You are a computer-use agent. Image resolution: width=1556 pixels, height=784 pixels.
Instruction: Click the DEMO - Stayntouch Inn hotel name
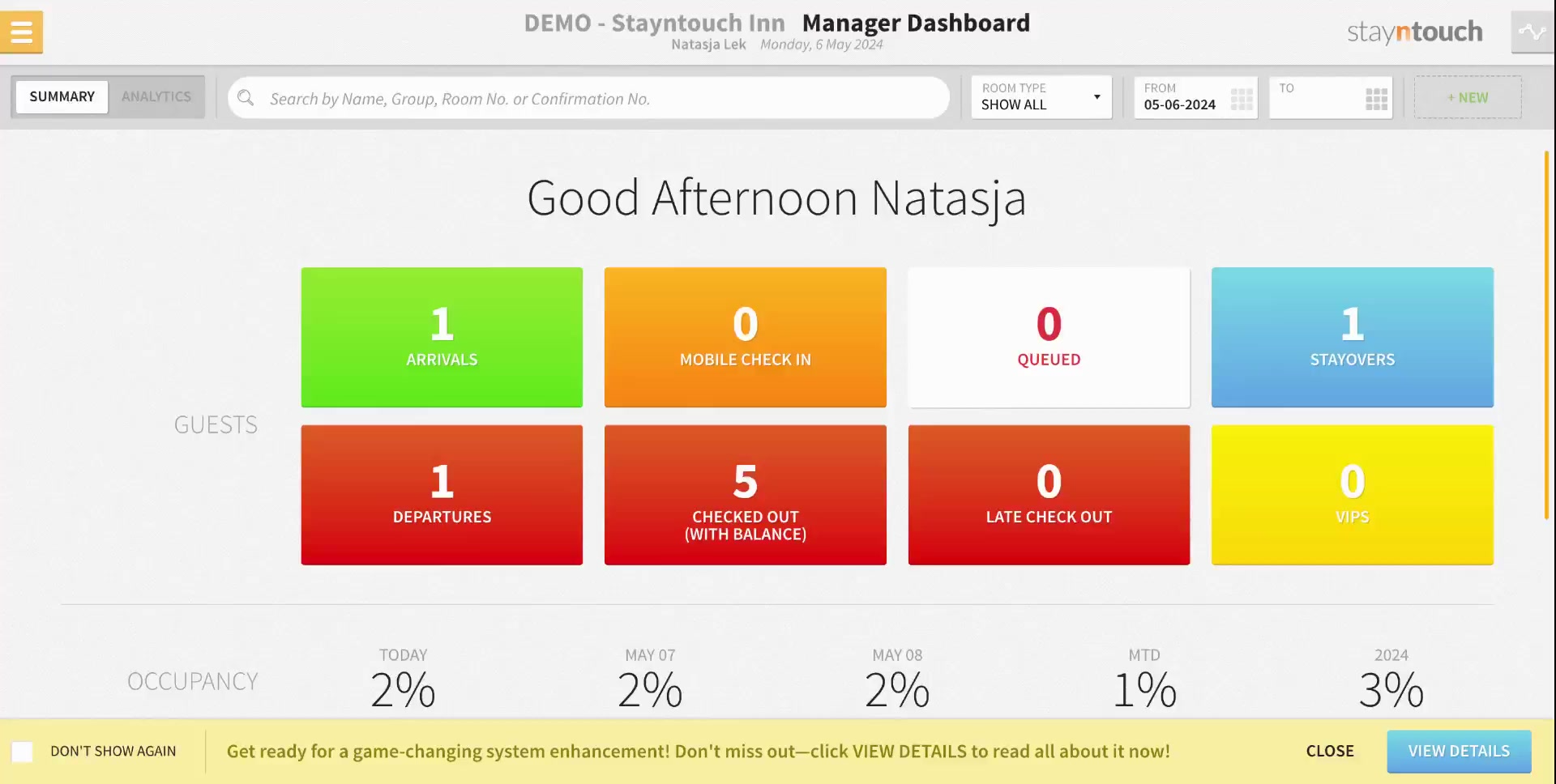[654, 23]
